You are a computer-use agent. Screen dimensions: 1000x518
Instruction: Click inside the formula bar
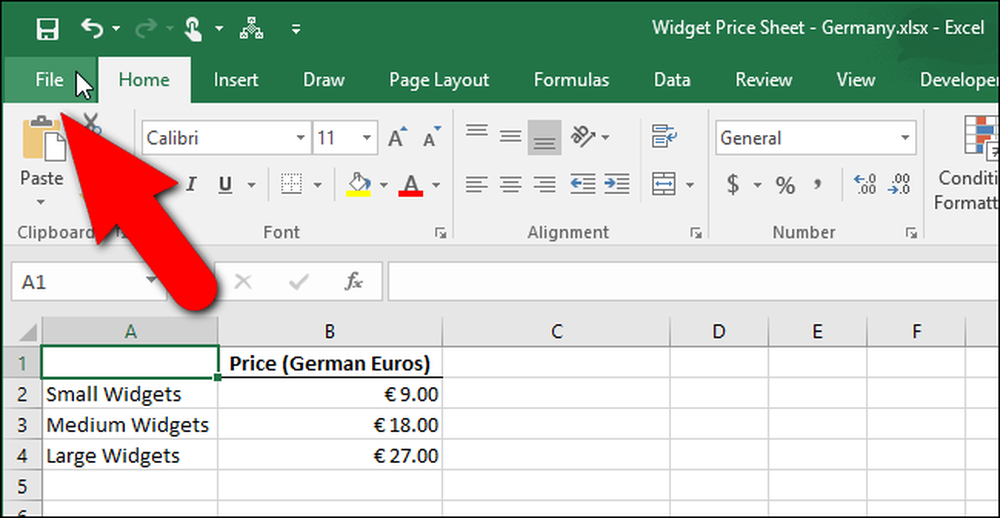coord(693,281)
